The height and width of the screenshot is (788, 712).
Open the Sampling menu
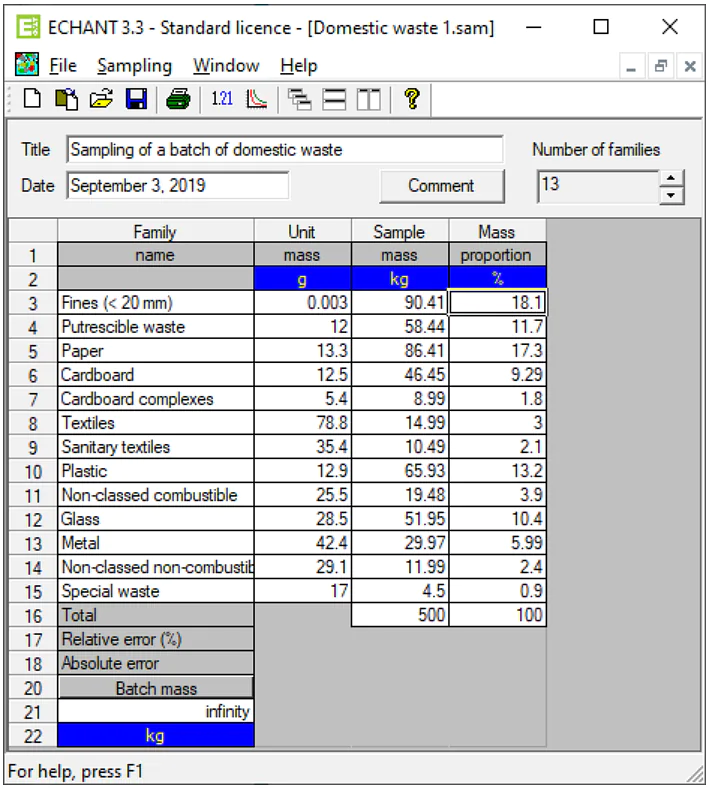(x=134, y=66)
